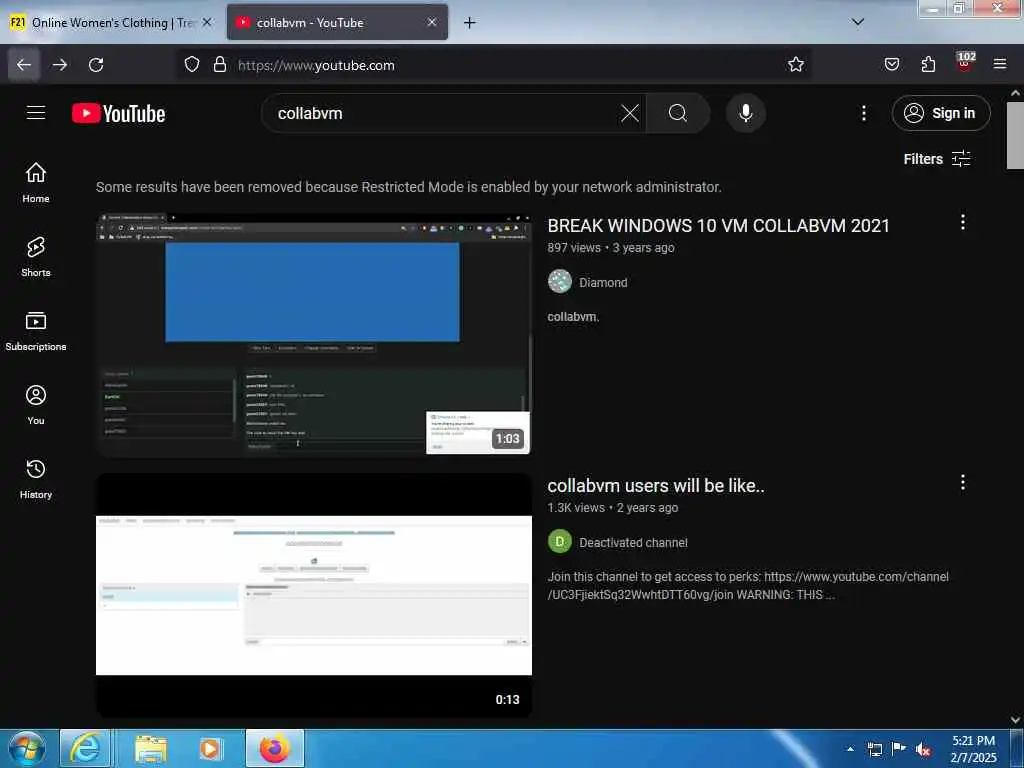
Task: Launch Internet Explorer from taskbar
Action: point(85,749)
